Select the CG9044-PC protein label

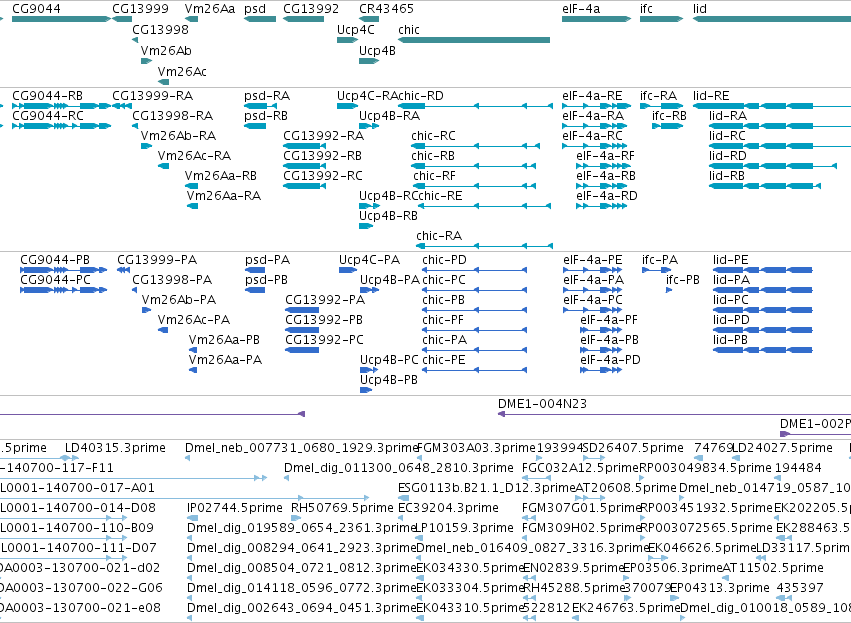click(x=55, y=280)
